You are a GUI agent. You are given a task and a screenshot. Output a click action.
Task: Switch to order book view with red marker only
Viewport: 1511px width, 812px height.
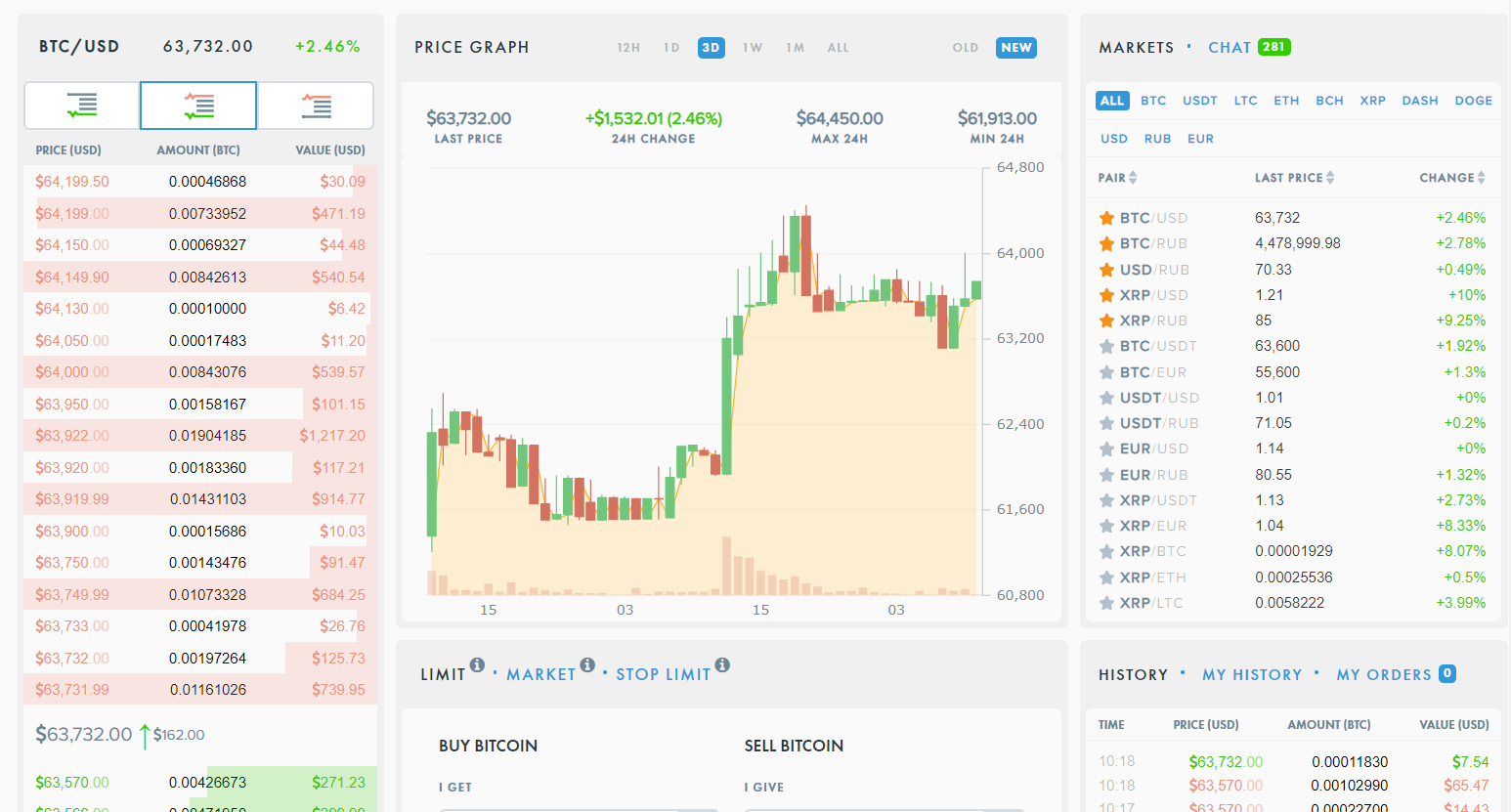316,106
